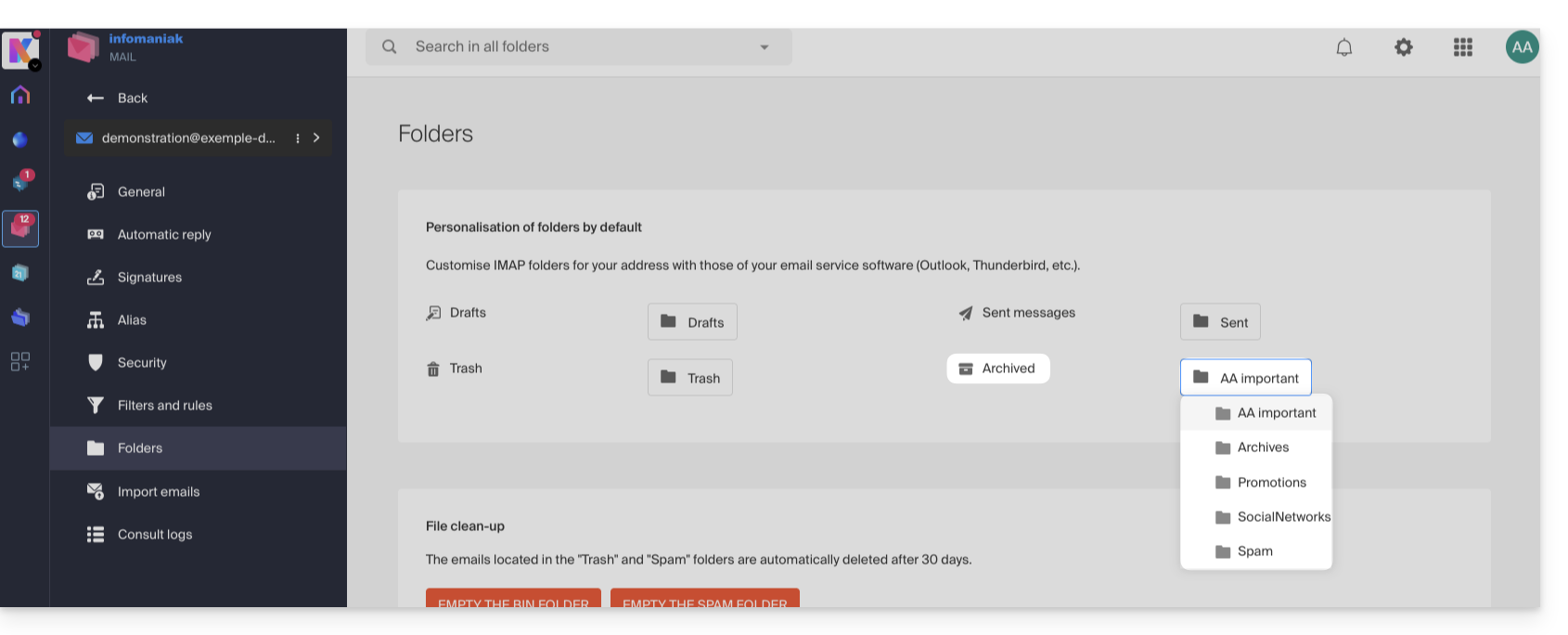Open the Drafts folder dropdown

[x=692, y=322]
